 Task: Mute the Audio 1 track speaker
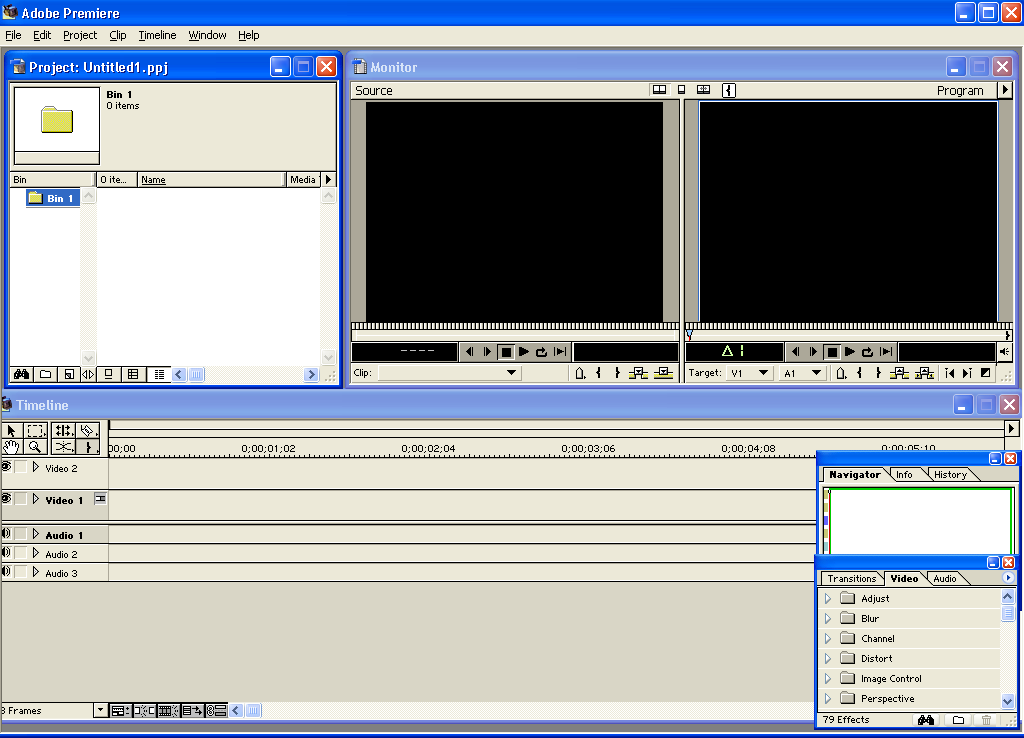[7, 534]
